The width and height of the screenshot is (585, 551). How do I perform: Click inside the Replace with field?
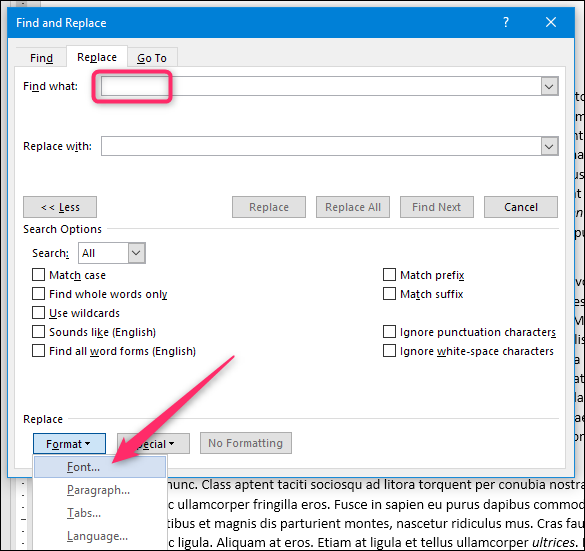pyautogui.click(x=321, y=146)
